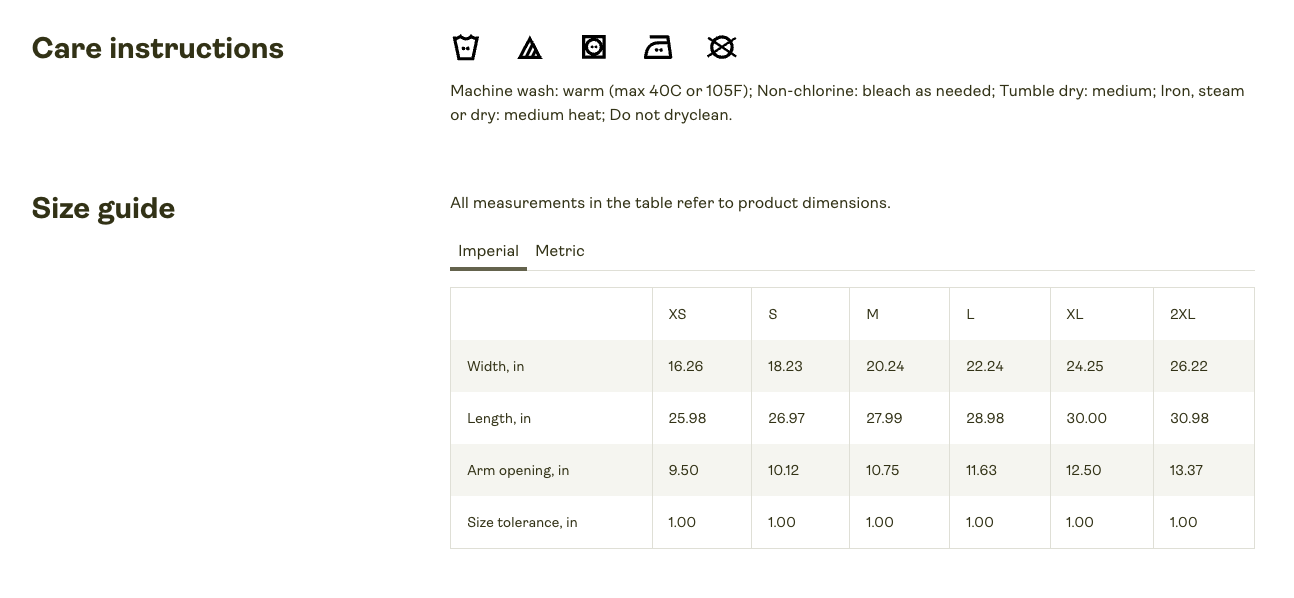Click the Width, in row label
This screenshot has height=598, width=1294.
pos(496,366)
